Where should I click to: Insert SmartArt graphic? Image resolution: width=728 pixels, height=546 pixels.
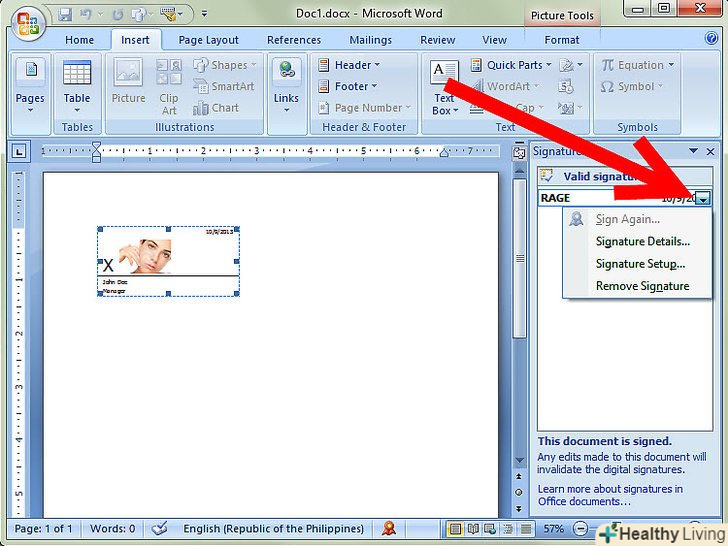click(224, 86)
